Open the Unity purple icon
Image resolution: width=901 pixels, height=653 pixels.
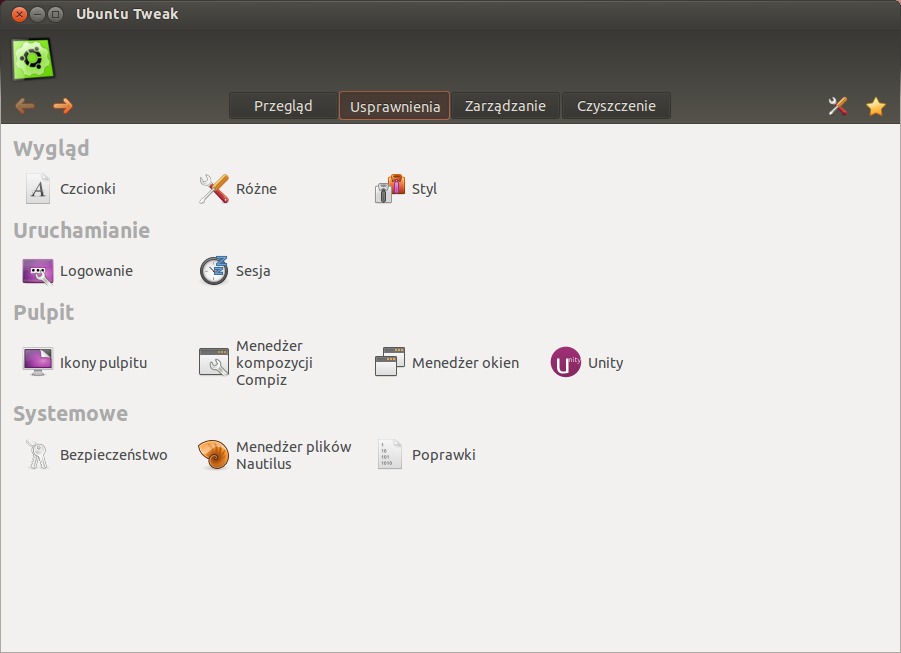[565, 362]
